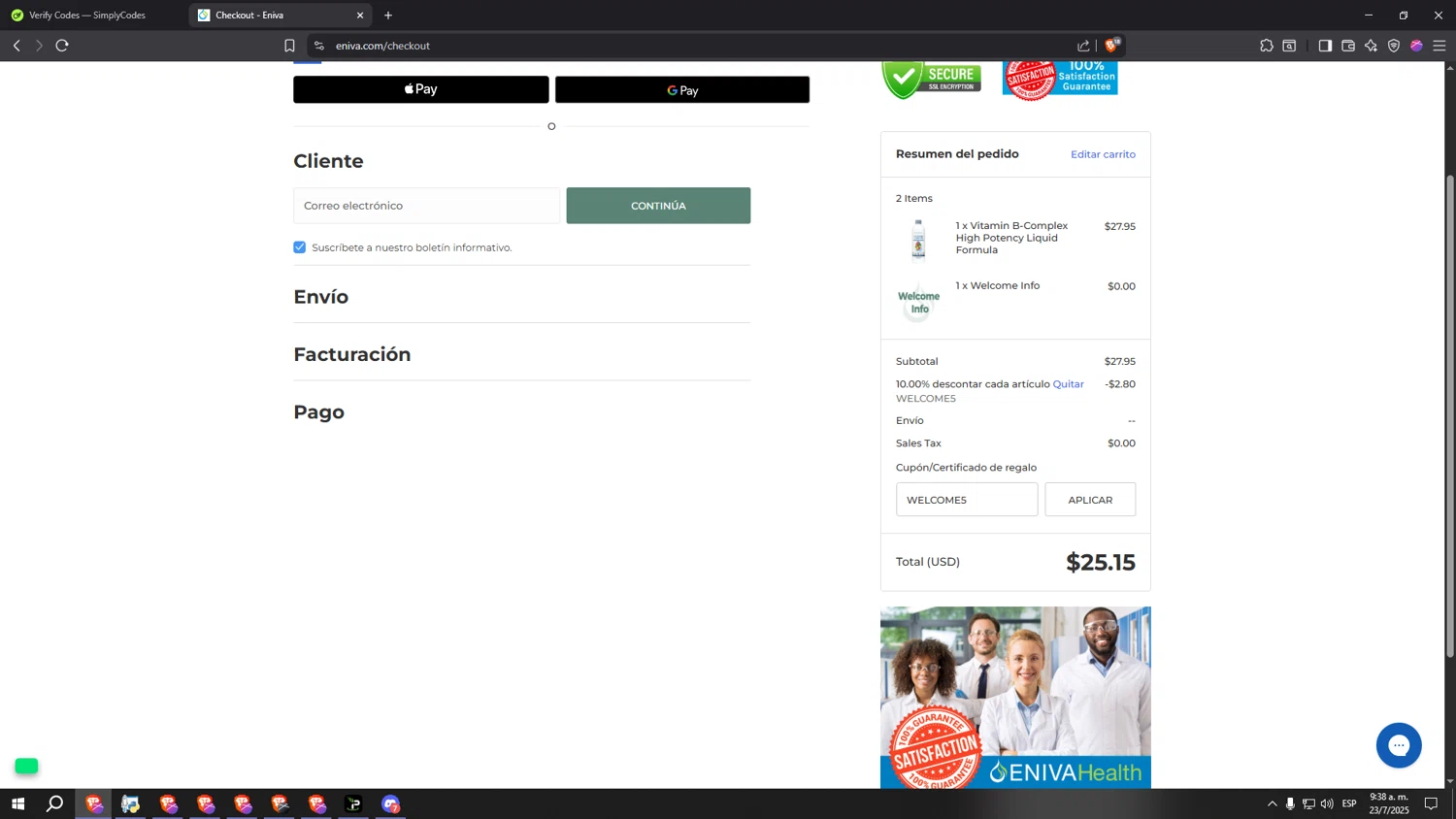Image resolution: width=1456 pixels, height=819 pixels.
Task: Open the microphone icon in system tray
Action: [x=1290, y=803]
